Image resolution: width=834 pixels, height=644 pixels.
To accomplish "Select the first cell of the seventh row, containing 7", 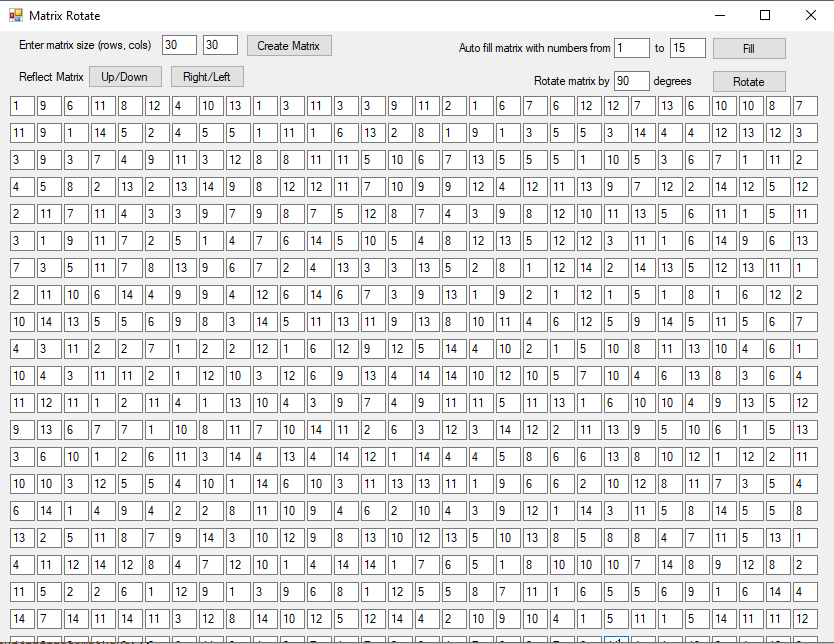I will 22,268.
